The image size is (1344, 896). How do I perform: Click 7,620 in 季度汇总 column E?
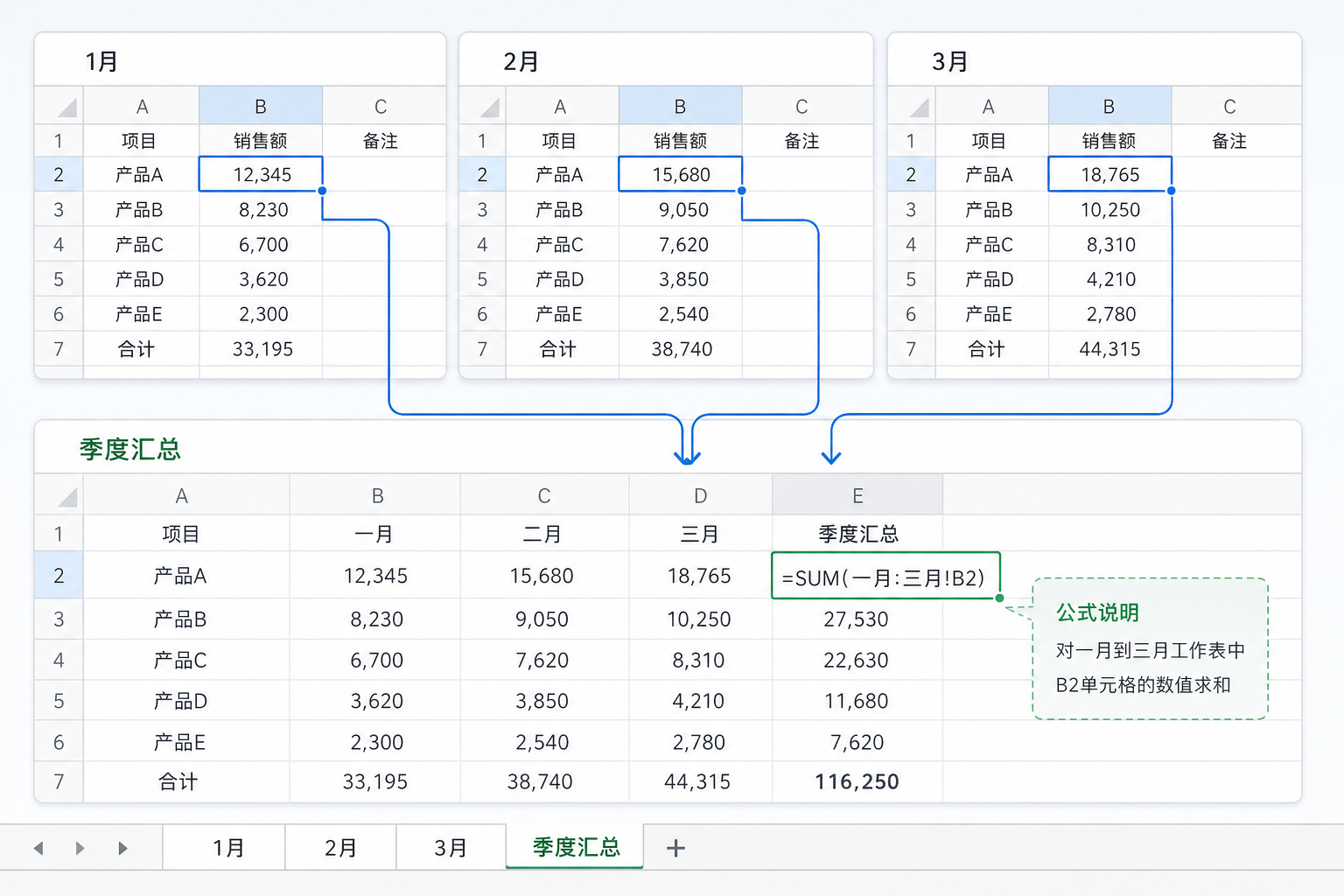click(x=857, y=742)
